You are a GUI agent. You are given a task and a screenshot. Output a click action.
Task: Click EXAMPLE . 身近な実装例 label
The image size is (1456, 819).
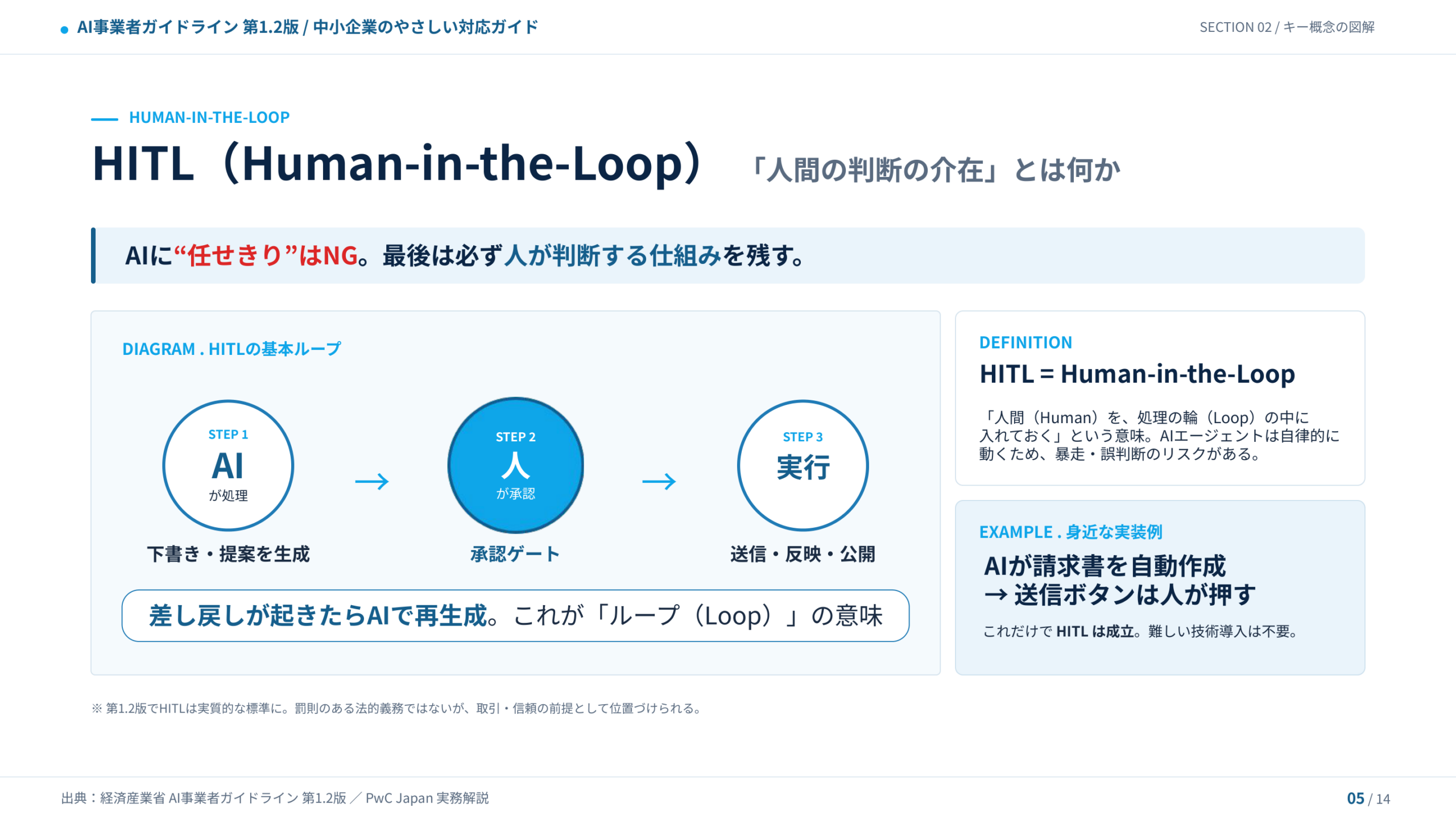click(x=1070, y=532)
